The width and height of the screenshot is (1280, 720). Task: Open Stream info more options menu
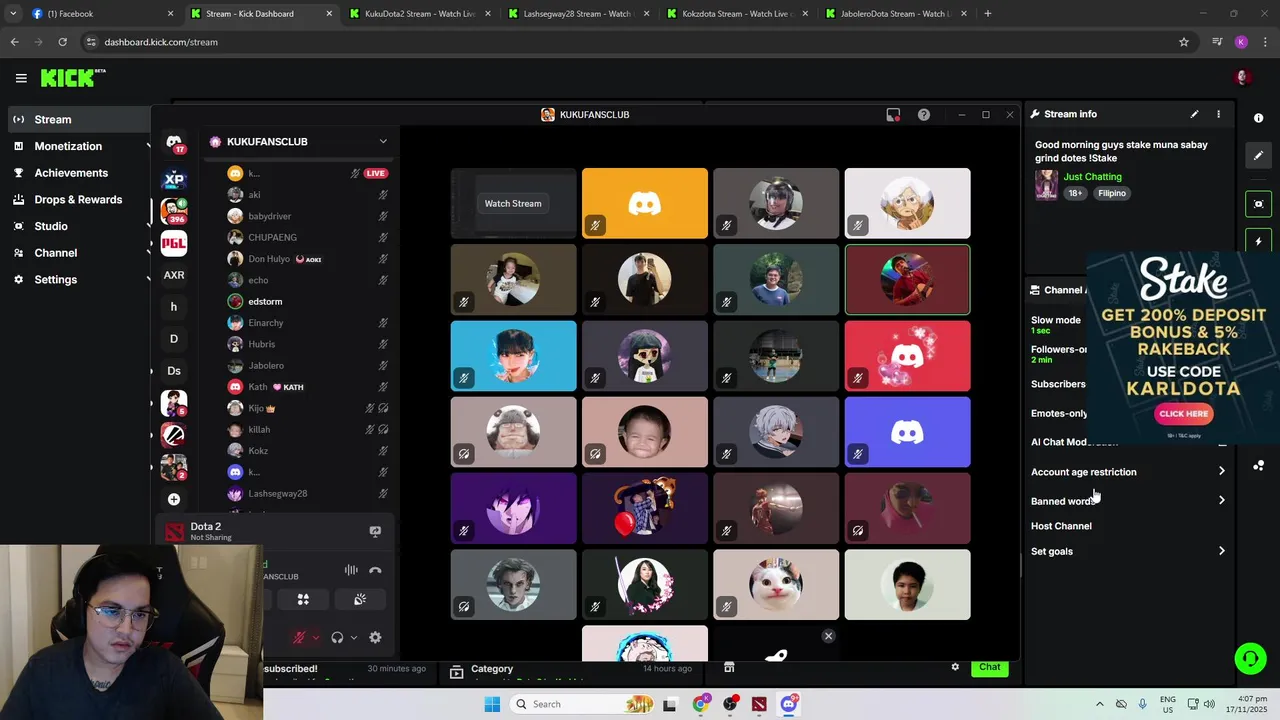(x=1218, y=114)
